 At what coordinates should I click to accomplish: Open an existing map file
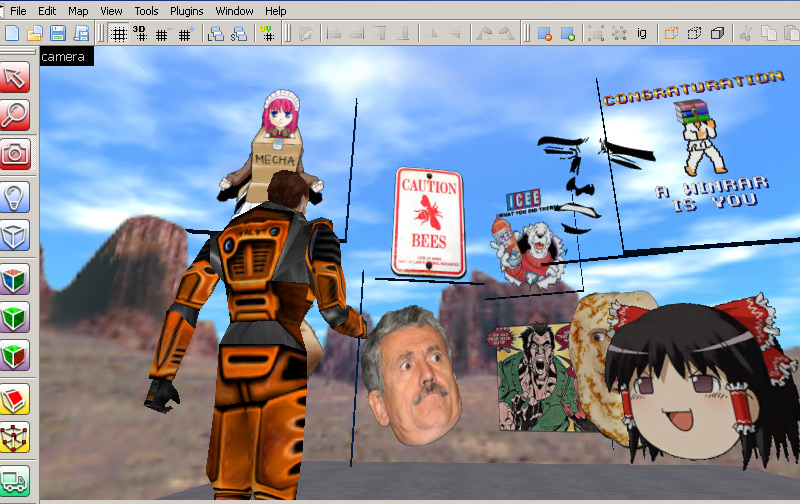(34, 33)
